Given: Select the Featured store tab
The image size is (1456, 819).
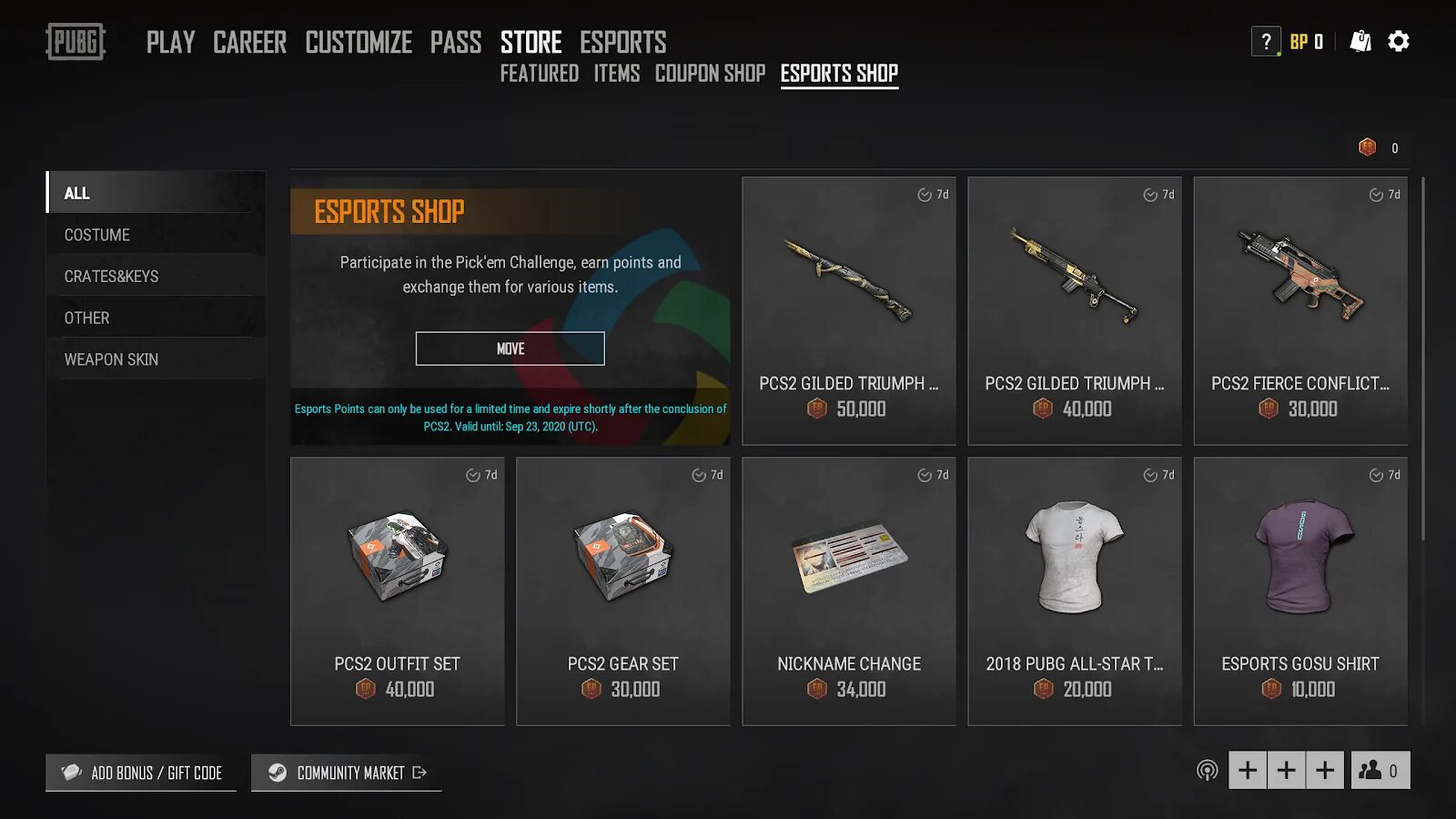Looking at the screenshot, I should point(539,73).
